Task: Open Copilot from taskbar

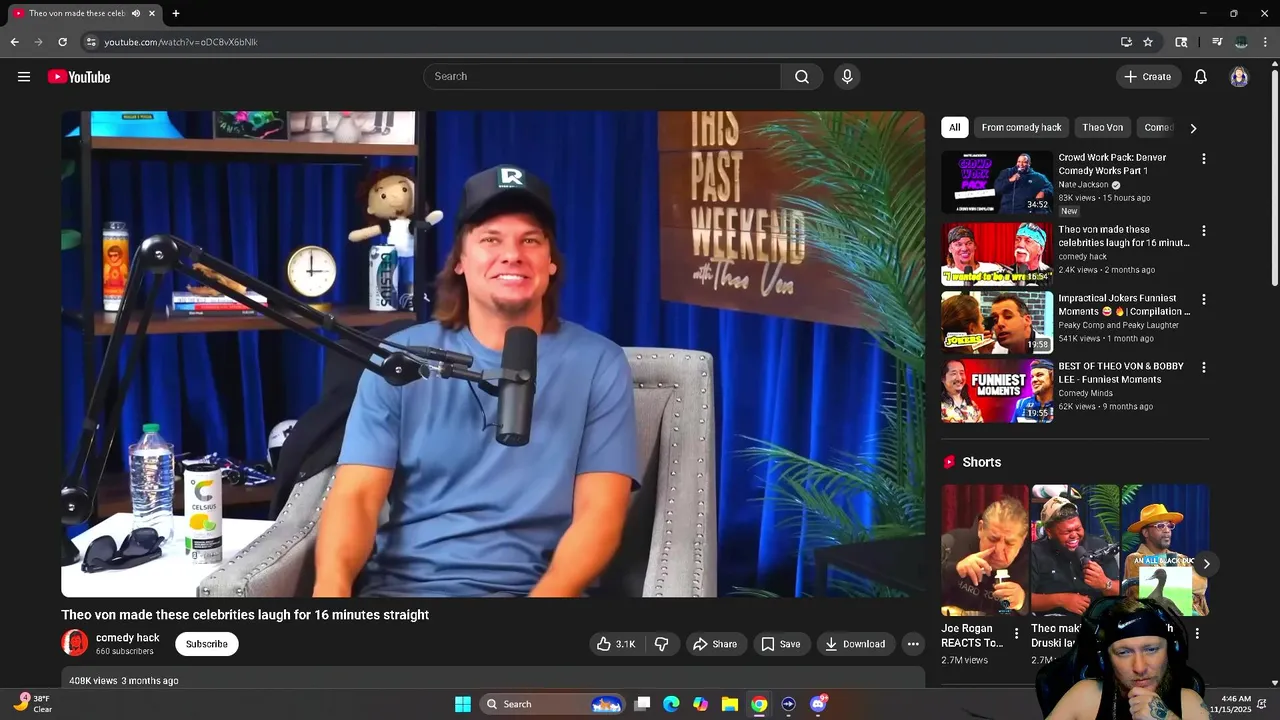Action: click(701, 704)
